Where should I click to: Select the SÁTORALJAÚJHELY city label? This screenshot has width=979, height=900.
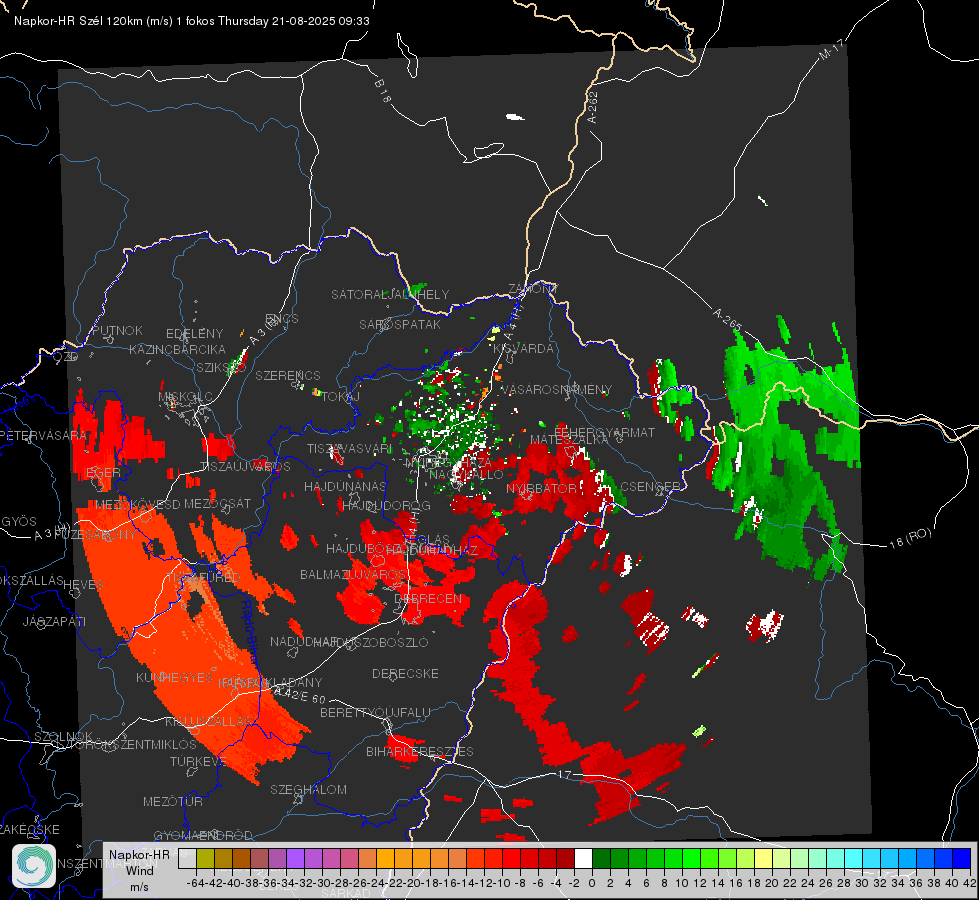(x=390, y=294)
